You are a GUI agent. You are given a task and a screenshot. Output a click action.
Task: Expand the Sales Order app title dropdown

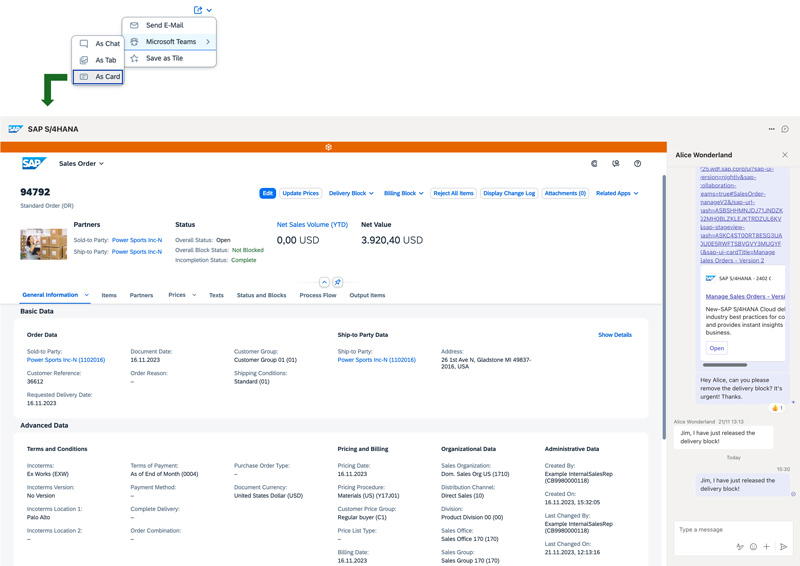point(81,163)
